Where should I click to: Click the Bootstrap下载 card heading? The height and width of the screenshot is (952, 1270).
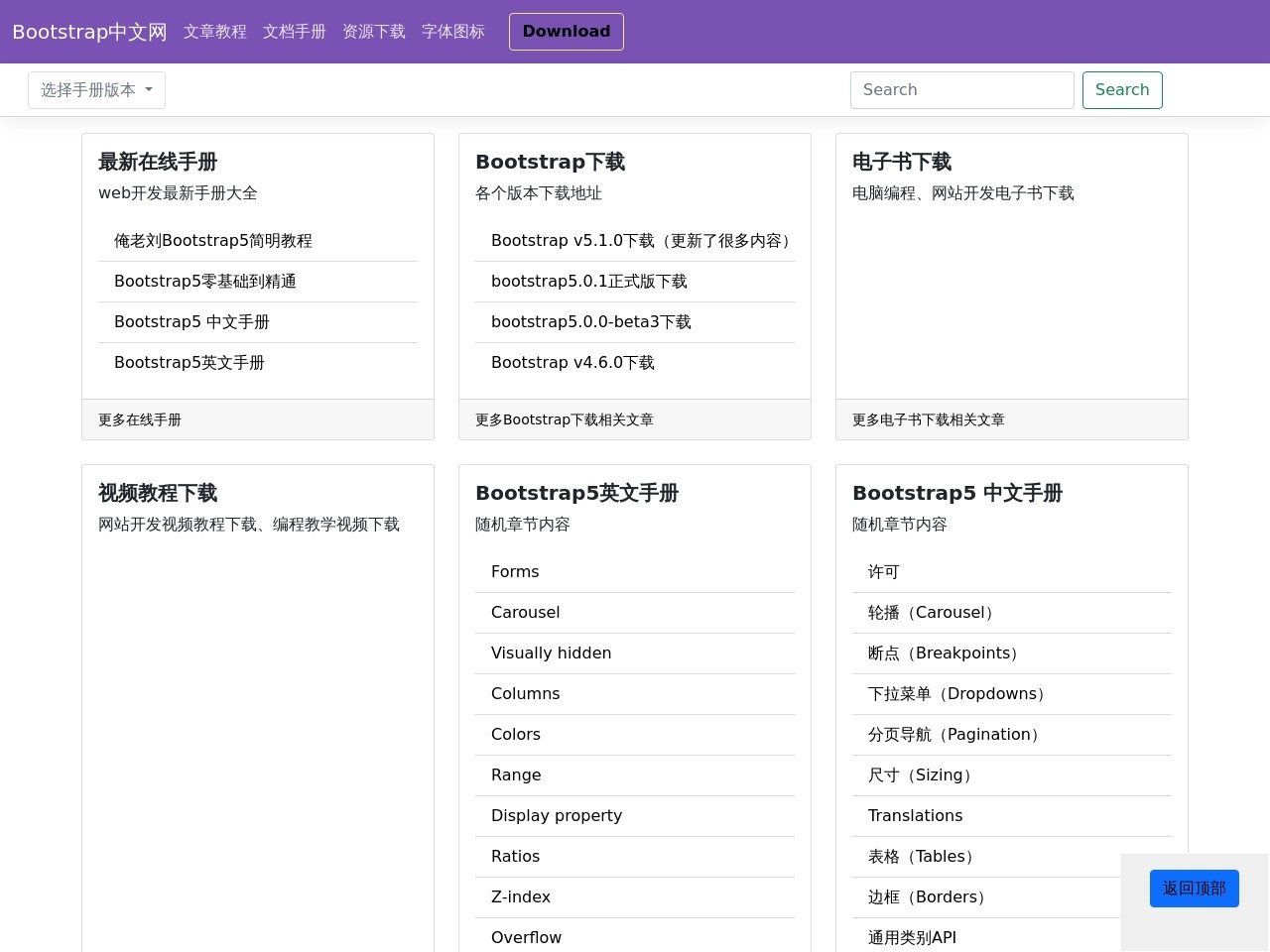pos(551,162)
